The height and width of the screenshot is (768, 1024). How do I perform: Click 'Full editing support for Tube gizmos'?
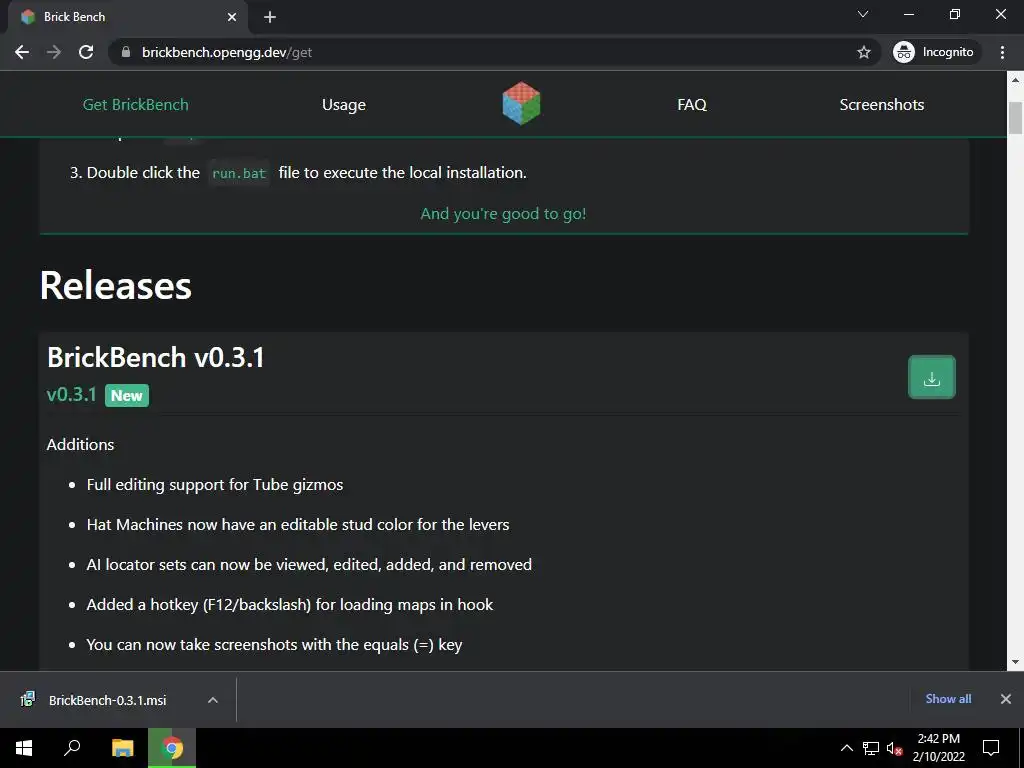click(x=215, y=485)
